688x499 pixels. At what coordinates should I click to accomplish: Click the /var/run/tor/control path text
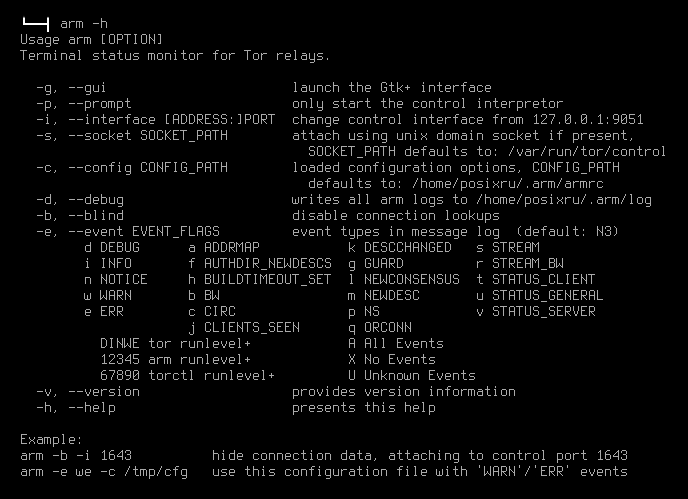(x=587, y=151)
